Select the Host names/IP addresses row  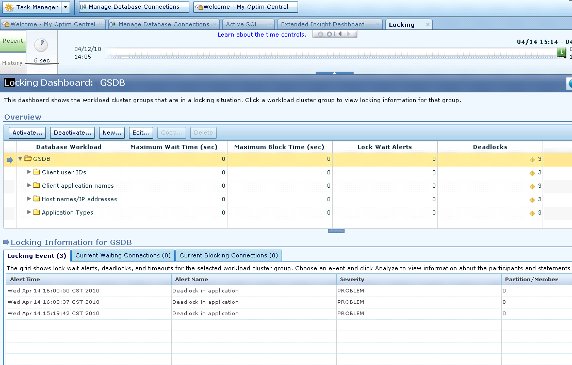pyautogui.click(x=288, y=199)
